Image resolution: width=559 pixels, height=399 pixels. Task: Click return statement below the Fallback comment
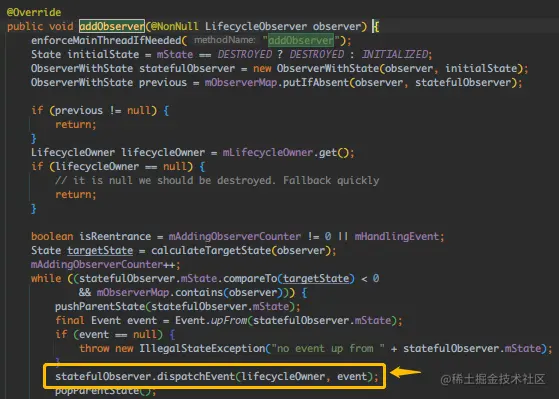tap(76, 194)
